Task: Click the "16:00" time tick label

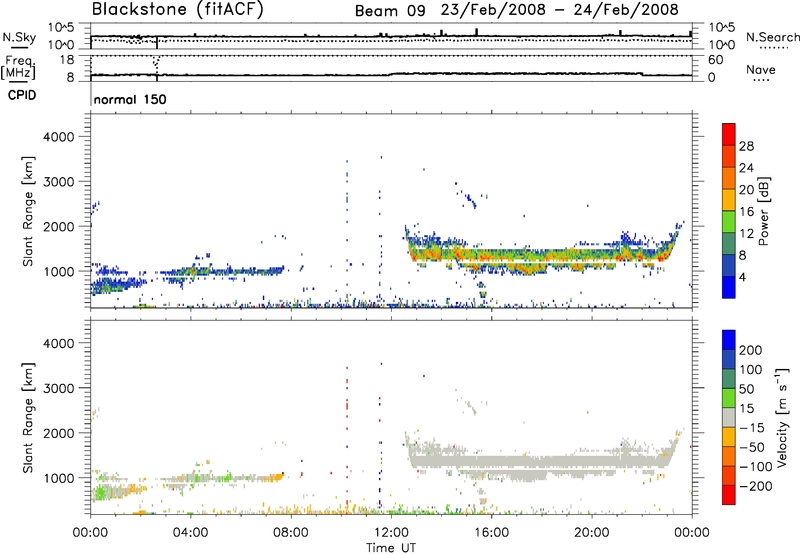Action: pos(491,533)
